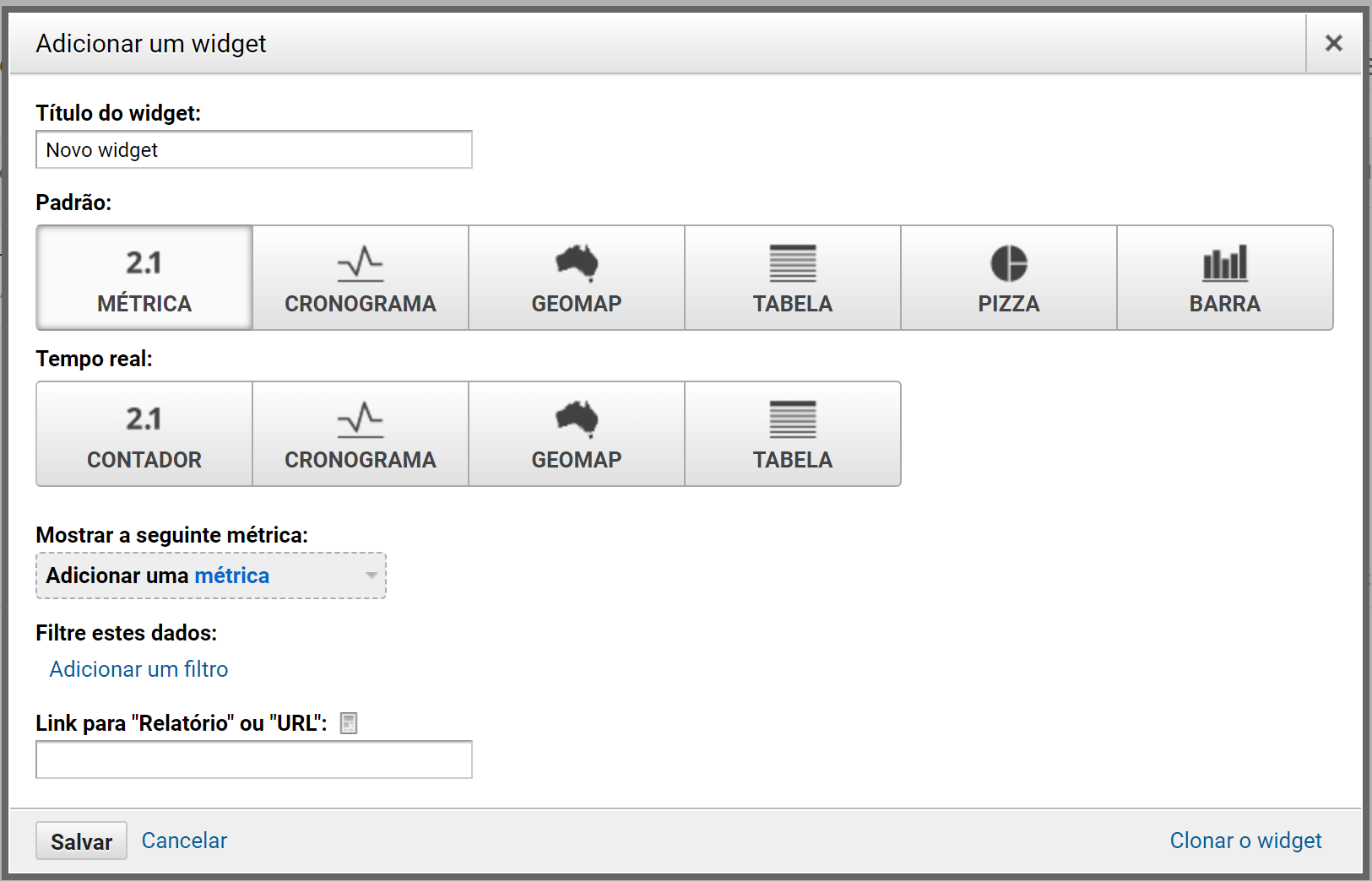This screenshot has height=881, width=1372.
Task: Click the Link para Relatório URL field
Action: click(253, 759)
